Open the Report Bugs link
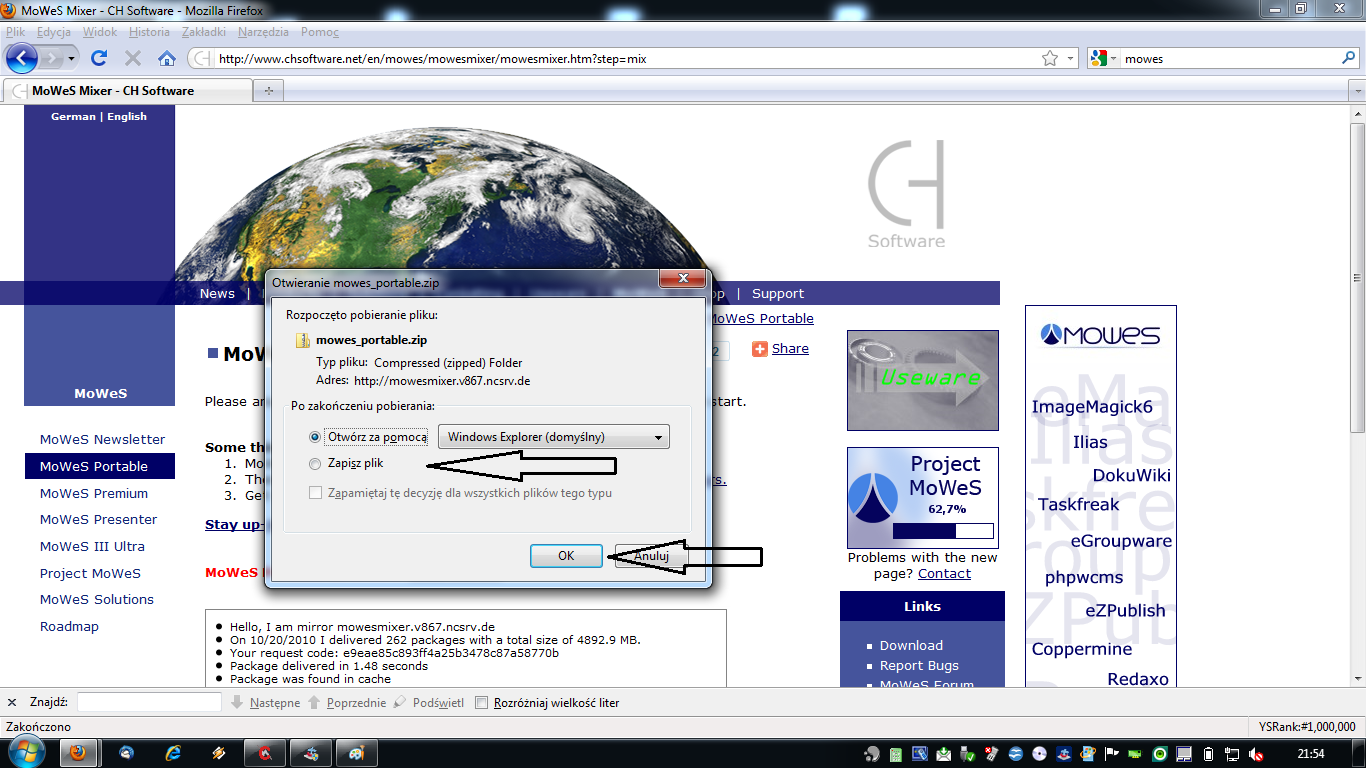Image resolution: width=1366 pixels, height=768 pixels. point(919,665)
